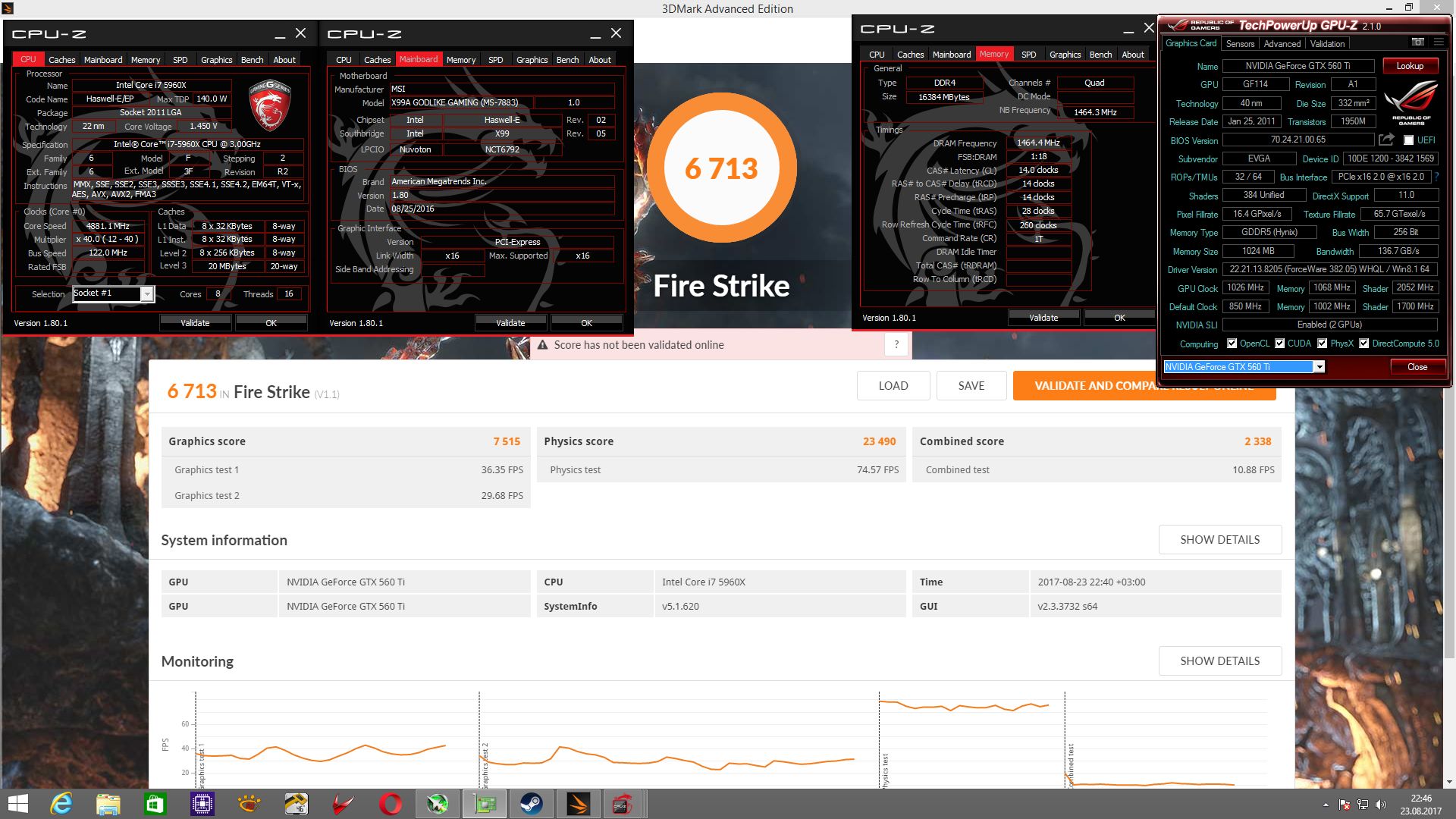Show details for Monitoring section
Screen dimensions: 1456x819
tap(1219, 661)
